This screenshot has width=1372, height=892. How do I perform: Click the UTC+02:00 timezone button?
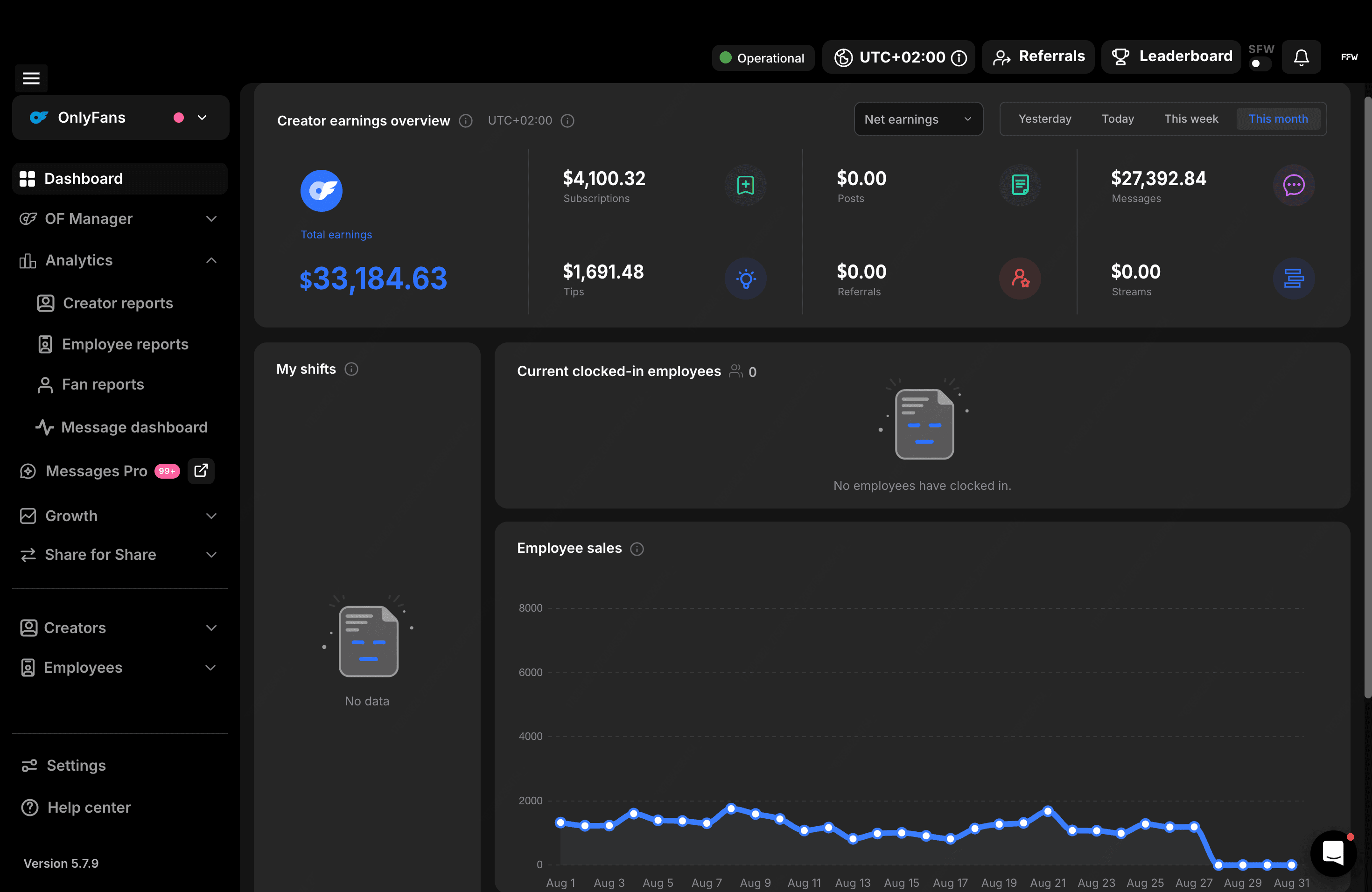click(898, 57)
